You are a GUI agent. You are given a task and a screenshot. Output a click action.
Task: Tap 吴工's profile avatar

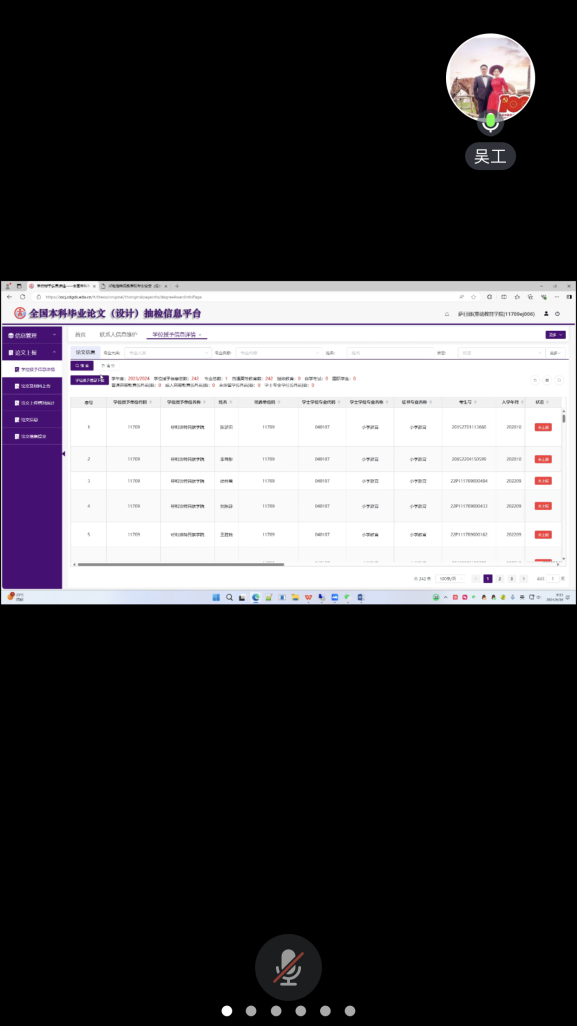click(491, 78)
